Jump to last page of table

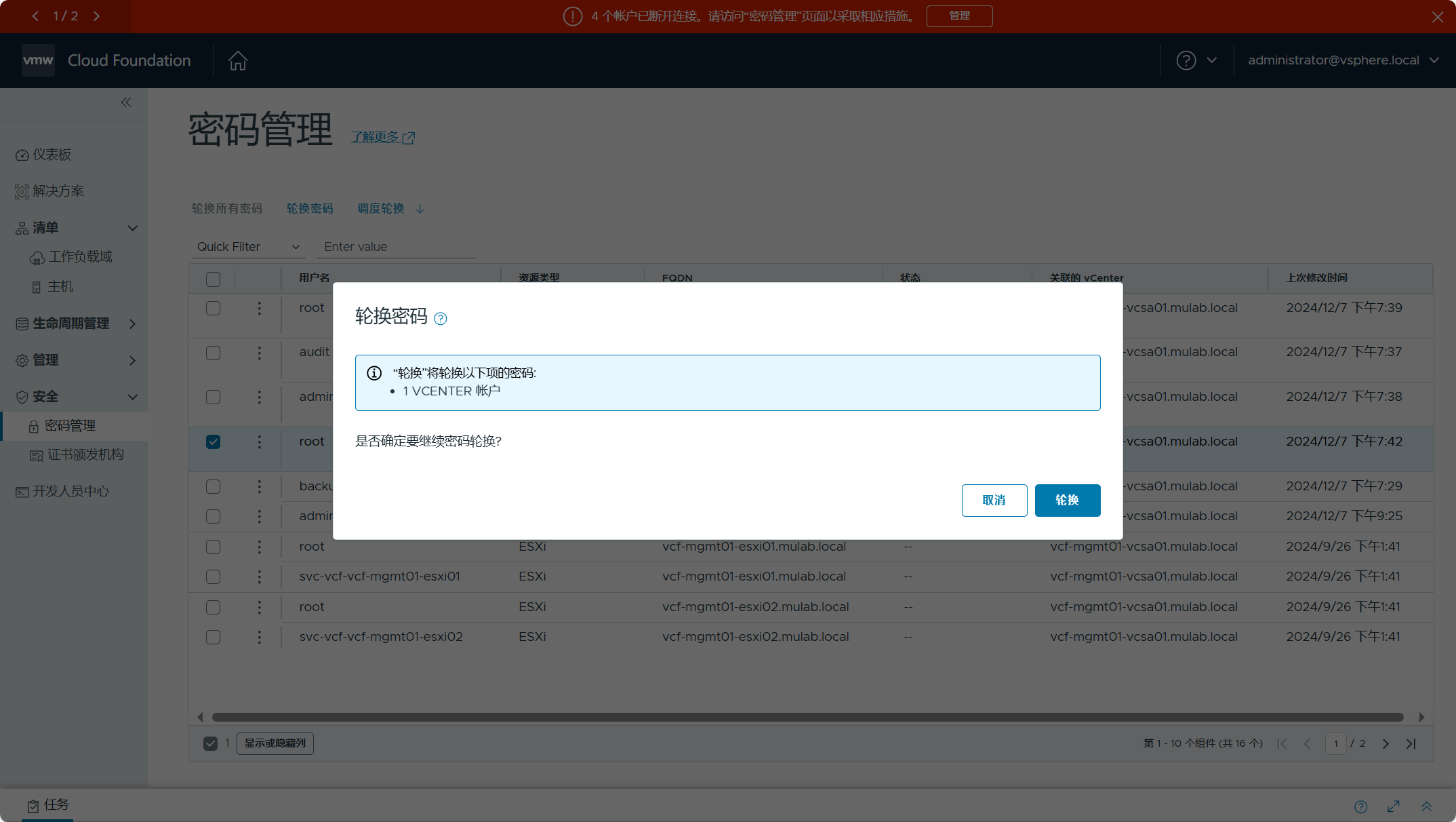pos(1411,743)
